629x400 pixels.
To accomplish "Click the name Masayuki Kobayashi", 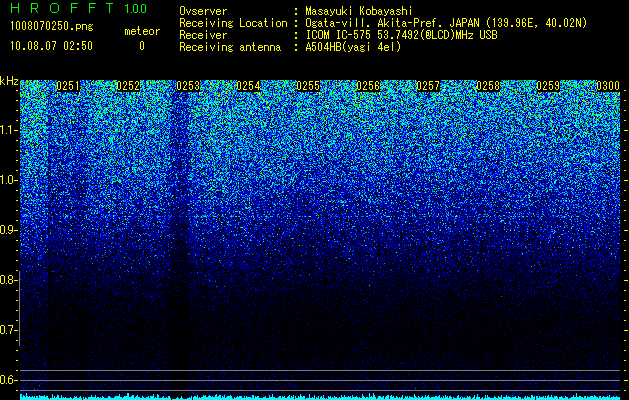I will coord(359,11).
